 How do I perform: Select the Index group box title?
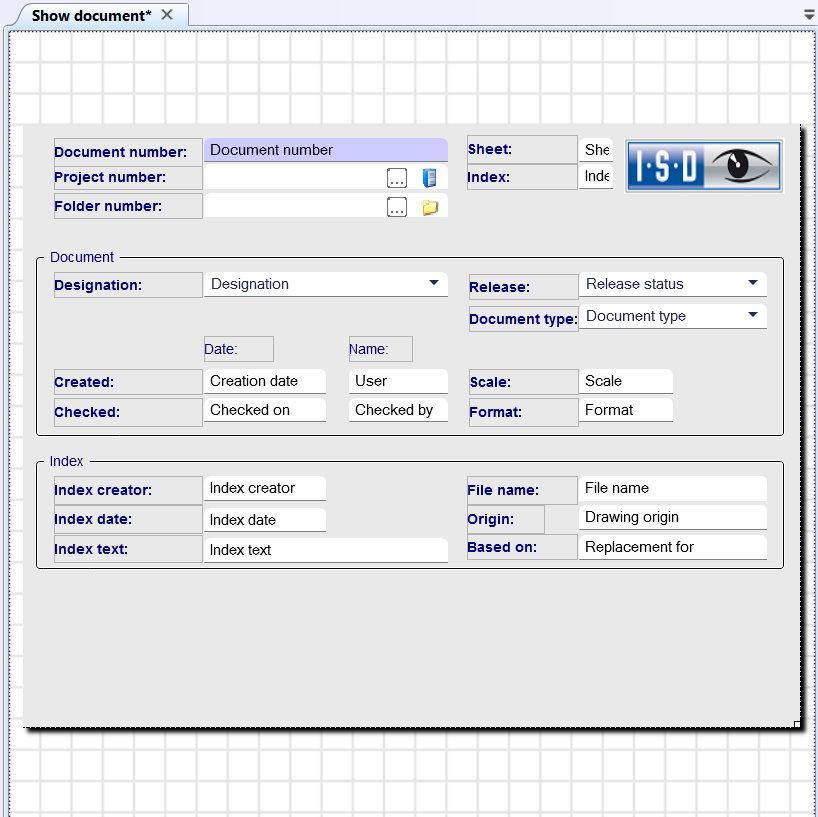[x=66, y=461]
